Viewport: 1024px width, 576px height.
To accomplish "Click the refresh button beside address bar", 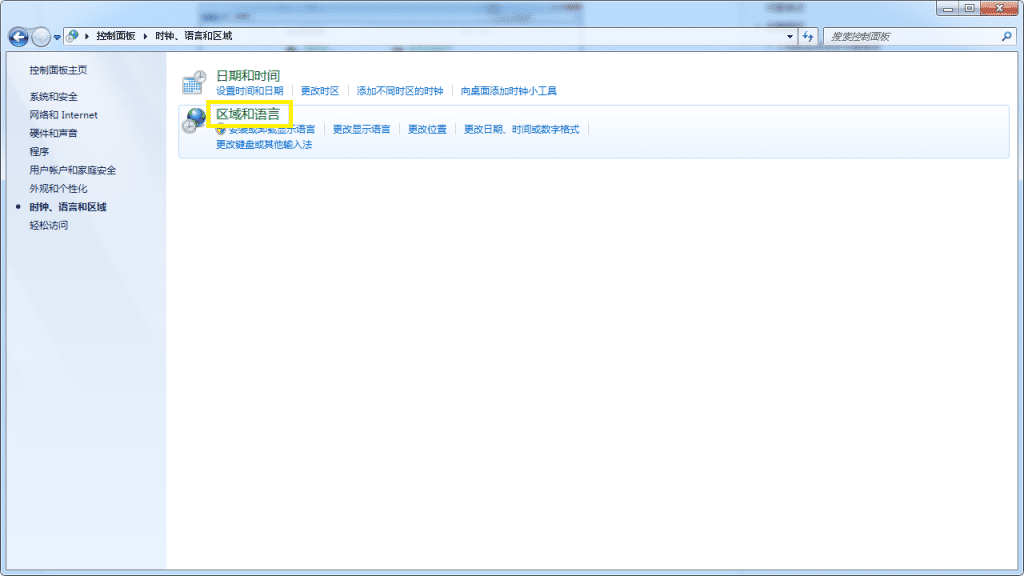I will pyautogui.click(x=809, y=36).
